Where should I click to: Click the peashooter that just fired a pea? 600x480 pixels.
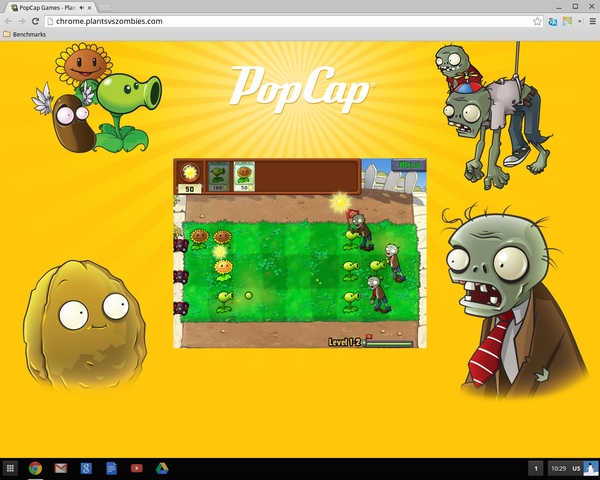point(225,301)
